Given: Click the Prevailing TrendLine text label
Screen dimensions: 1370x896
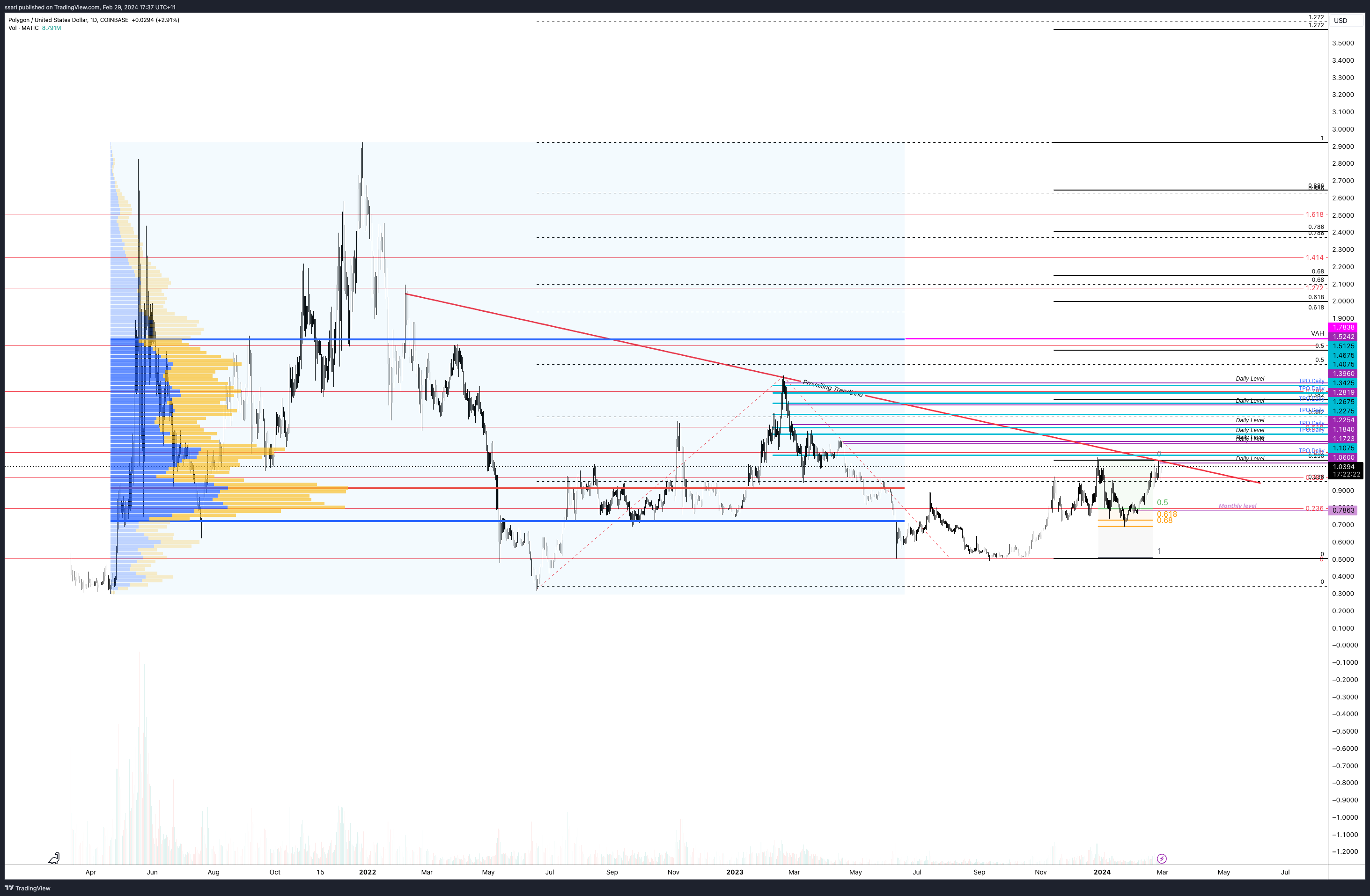Looking at the screenshot, I should [x=832, y=388].
